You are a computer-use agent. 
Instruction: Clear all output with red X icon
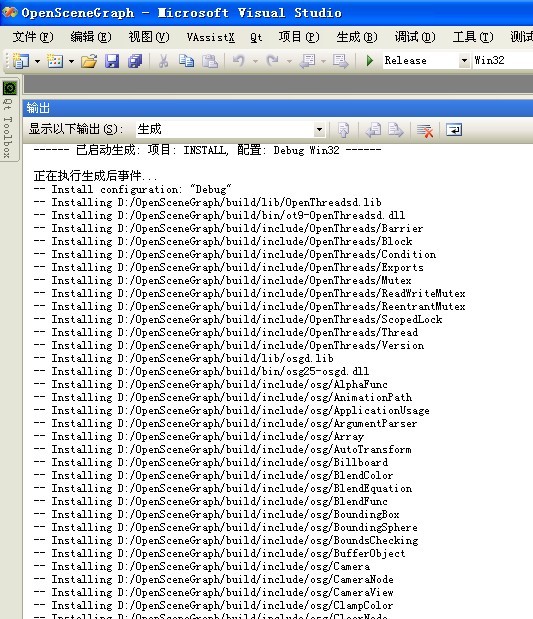tap(425, 130)
